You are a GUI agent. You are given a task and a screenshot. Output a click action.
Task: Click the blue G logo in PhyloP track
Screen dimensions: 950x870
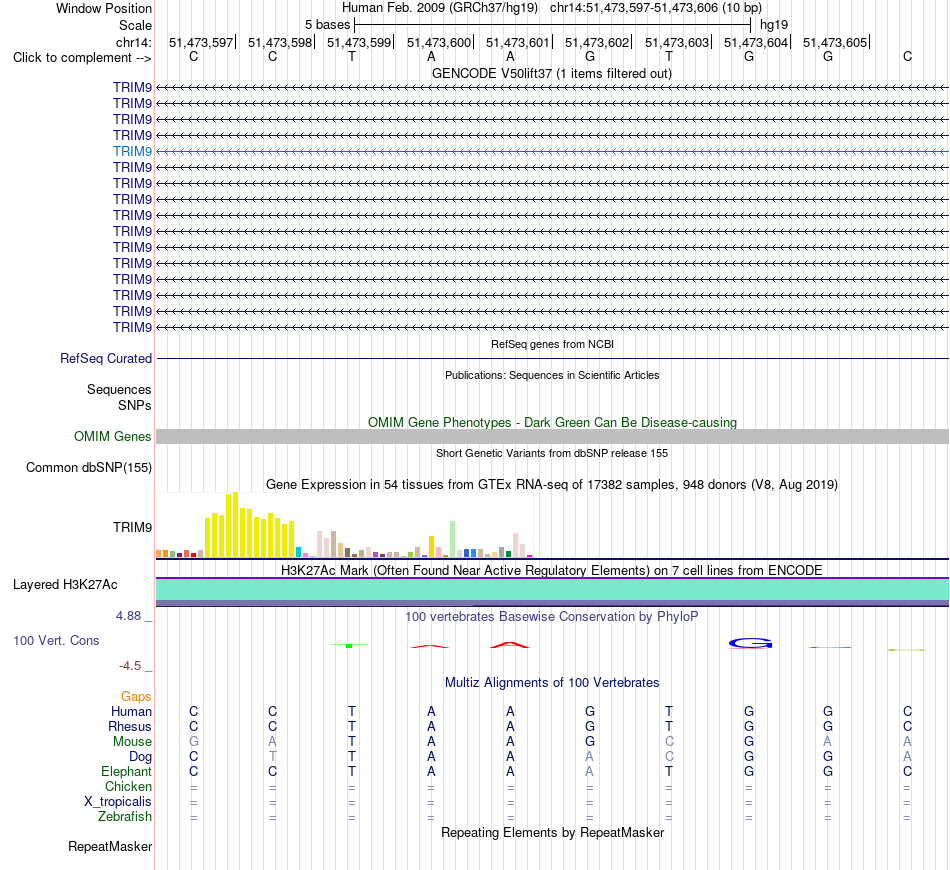pyautogui.click(x=750, y=643)
